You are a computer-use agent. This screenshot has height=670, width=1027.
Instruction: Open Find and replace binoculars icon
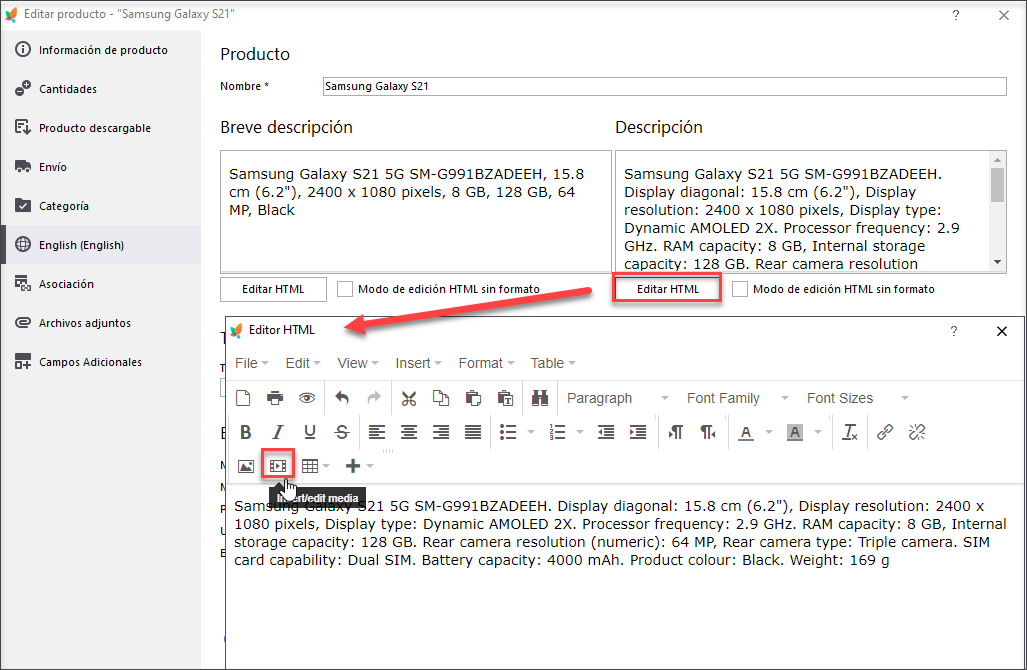click(x=540, y=398)
